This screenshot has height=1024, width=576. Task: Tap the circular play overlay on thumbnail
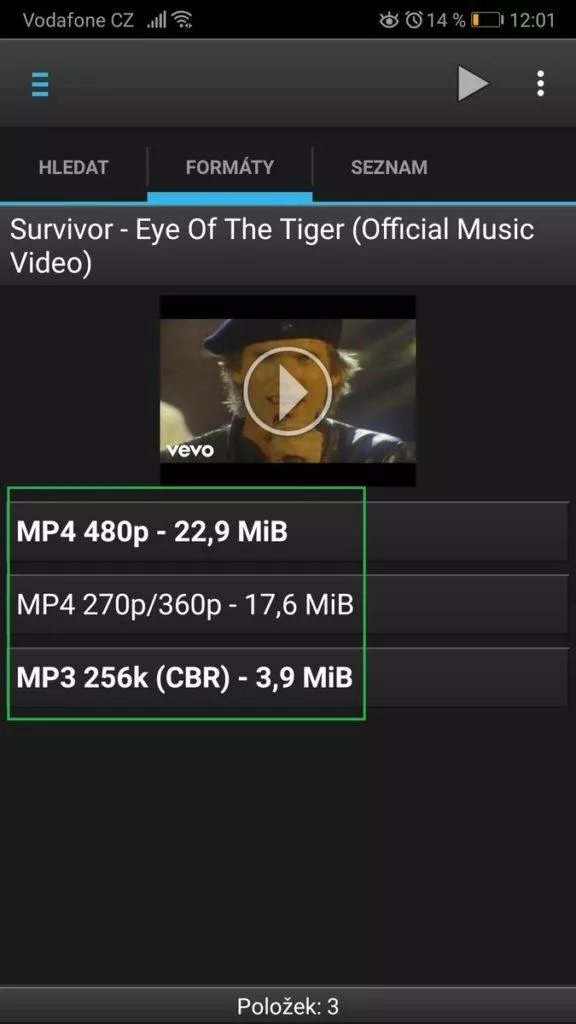click(x=288, y=391)
